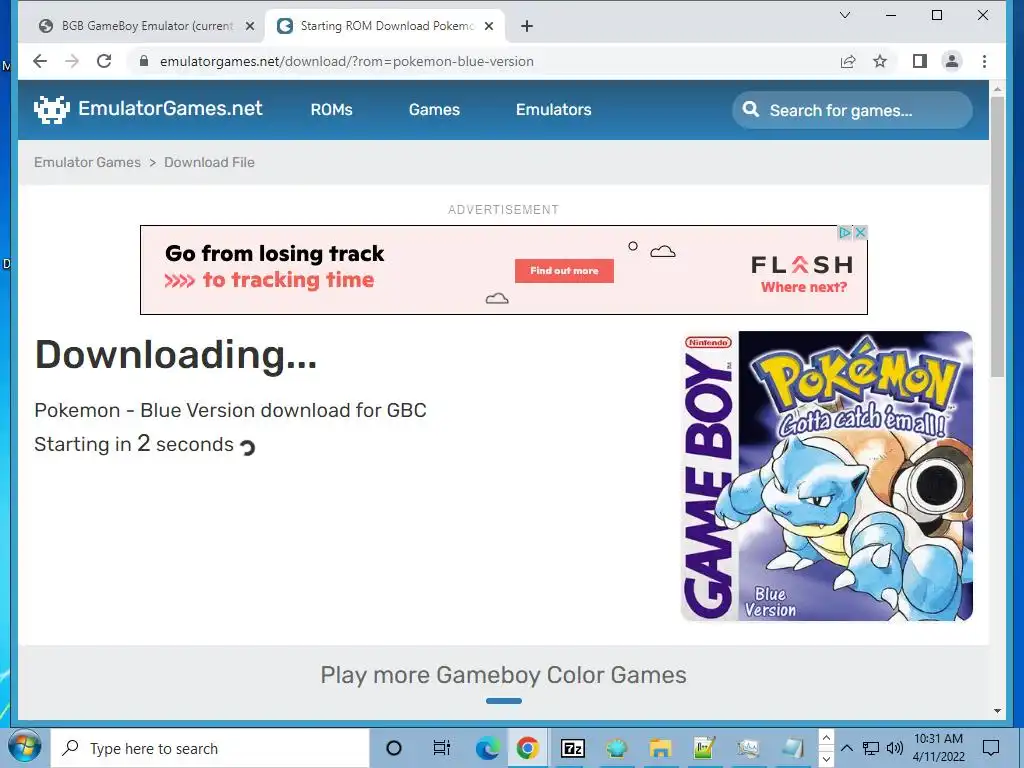Open the ROMs menu
1024x768 pixels.
[x=331, y=110]
